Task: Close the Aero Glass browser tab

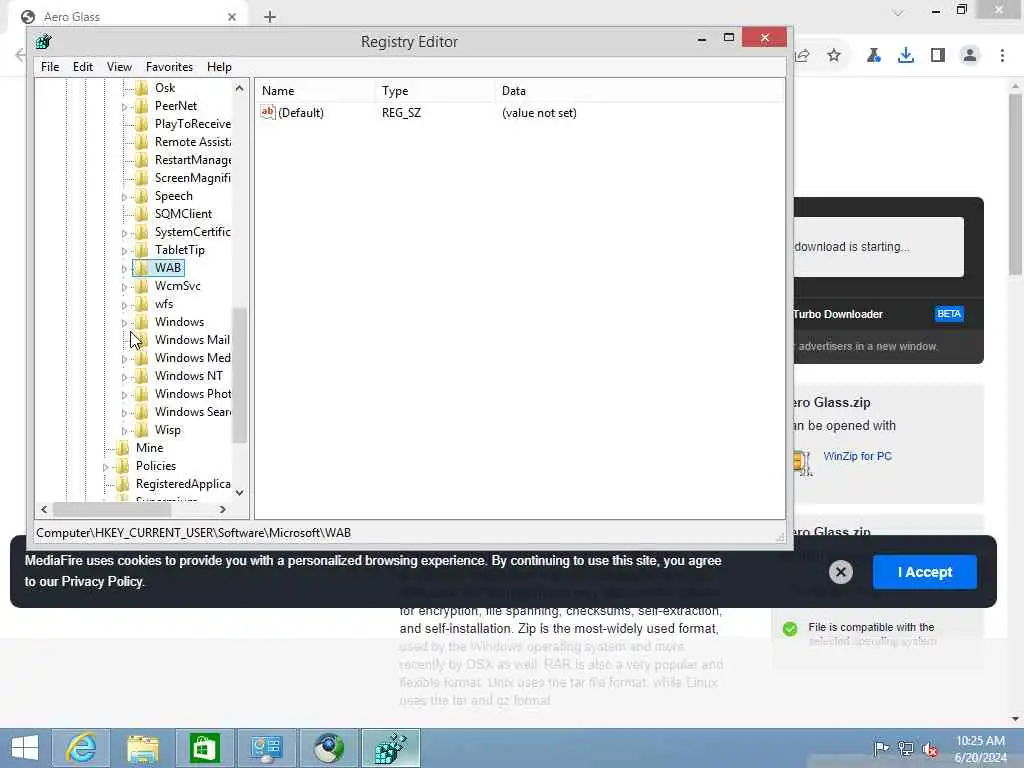Action: [x=231, y=17]
